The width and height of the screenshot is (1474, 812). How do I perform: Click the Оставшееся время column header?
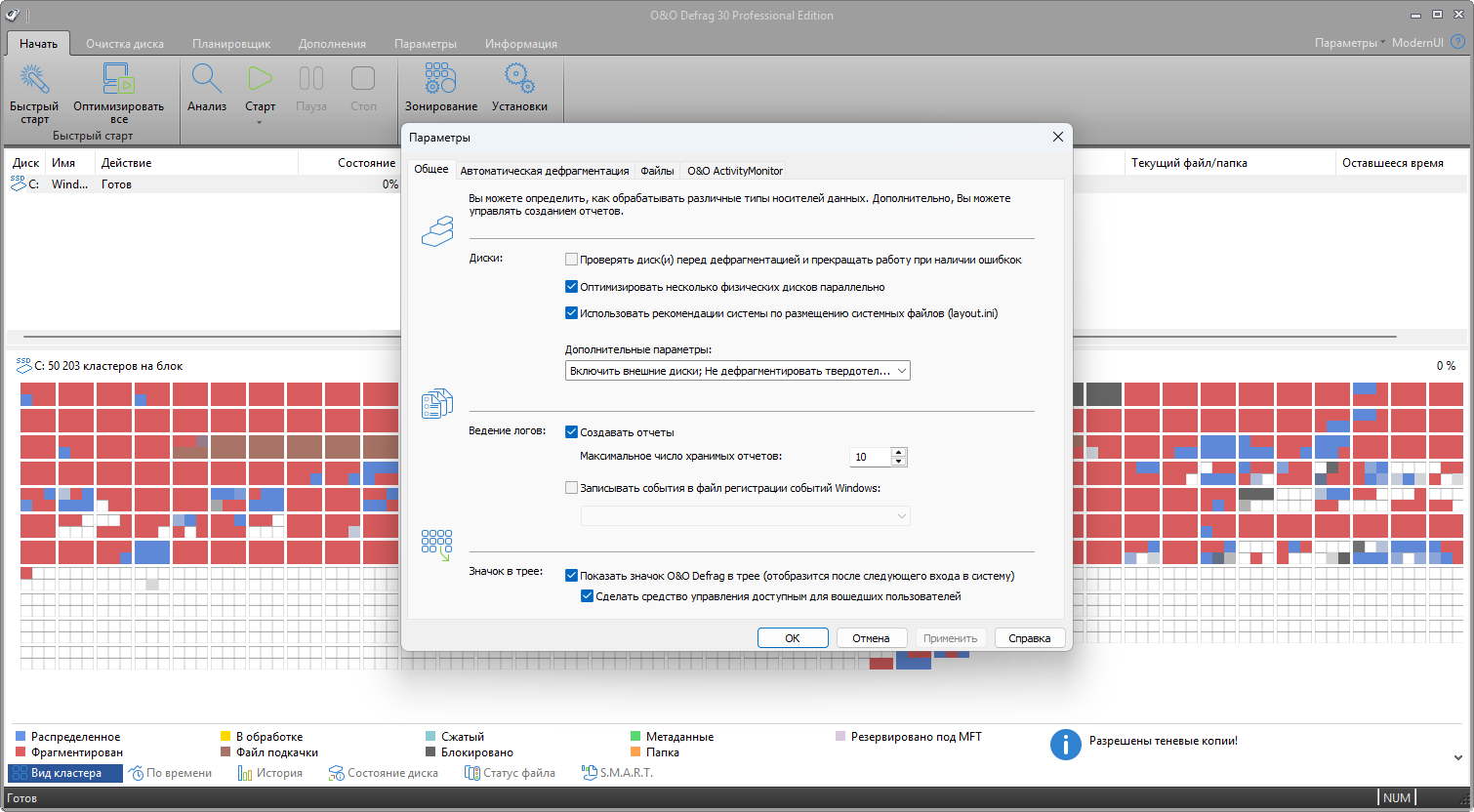pyautogui.click(x=1401, y=163)
